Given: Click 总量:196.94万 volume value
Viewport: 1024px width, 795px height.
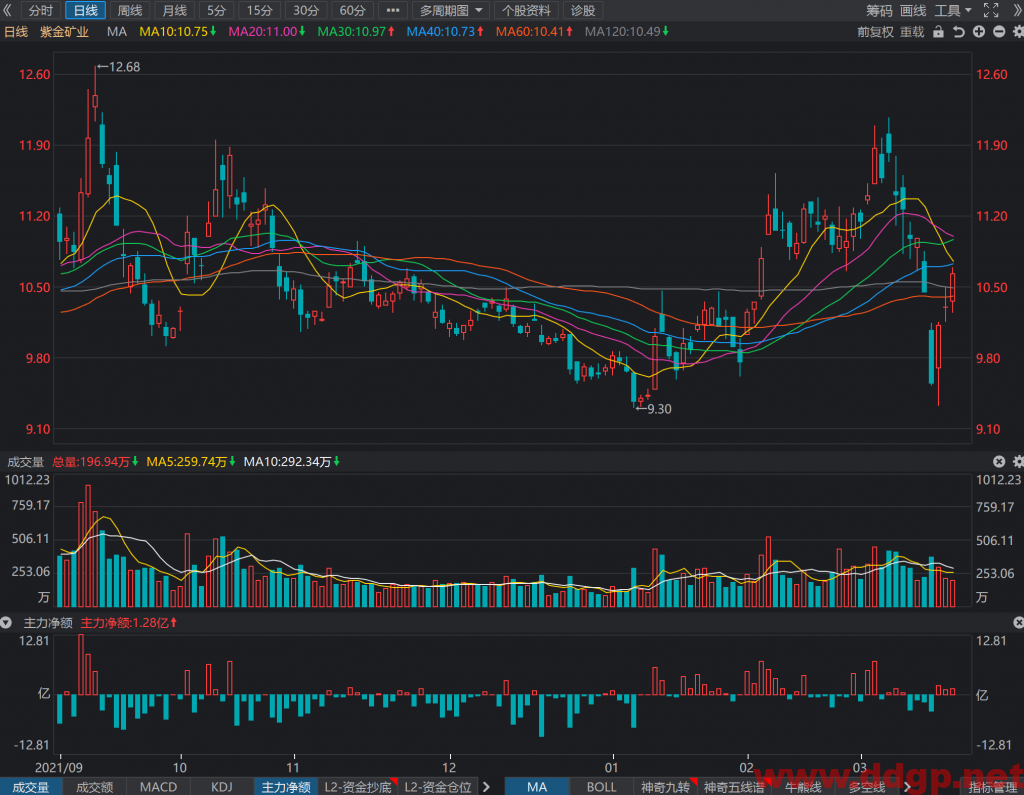Looking at the screenshot, I should coord(95,462).
